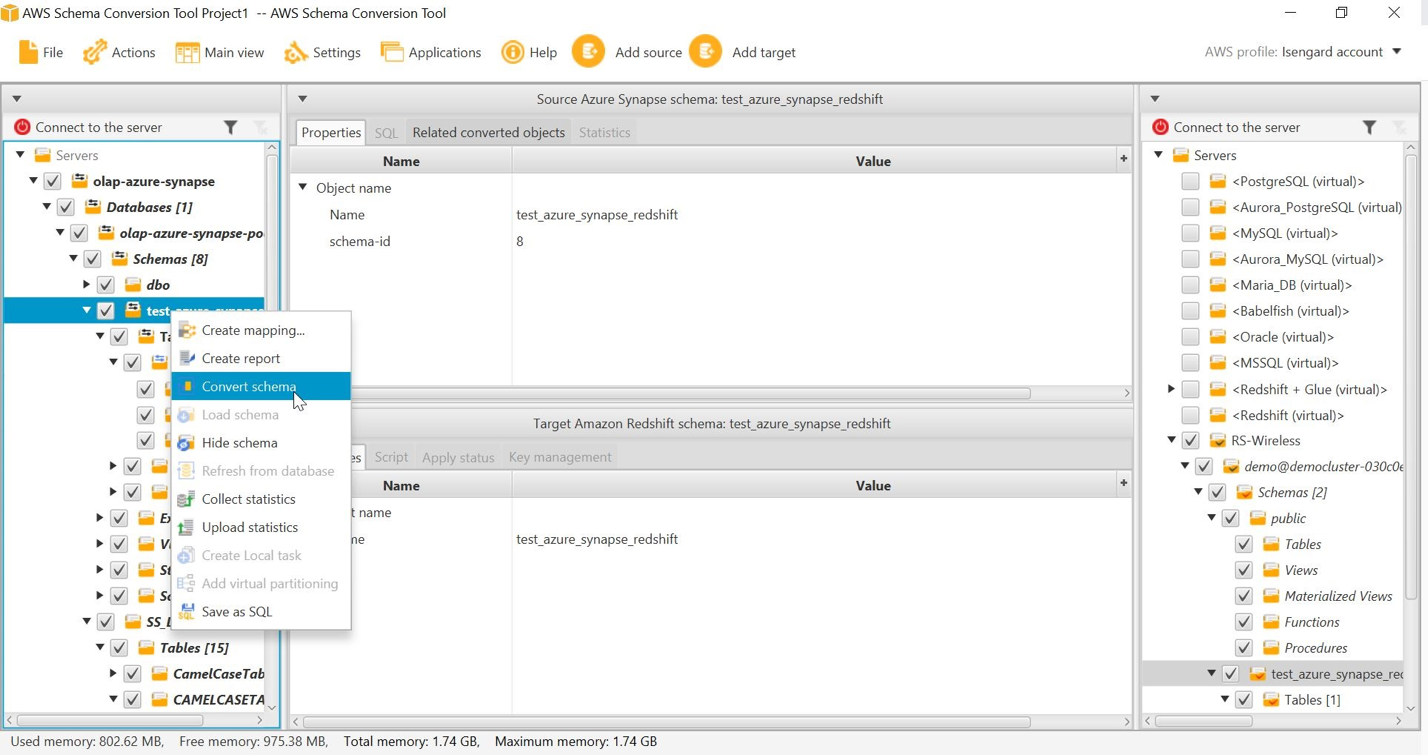Click the target panel filter icon
This screenshot has height=755, width=1428.
tap(1370, 127)
